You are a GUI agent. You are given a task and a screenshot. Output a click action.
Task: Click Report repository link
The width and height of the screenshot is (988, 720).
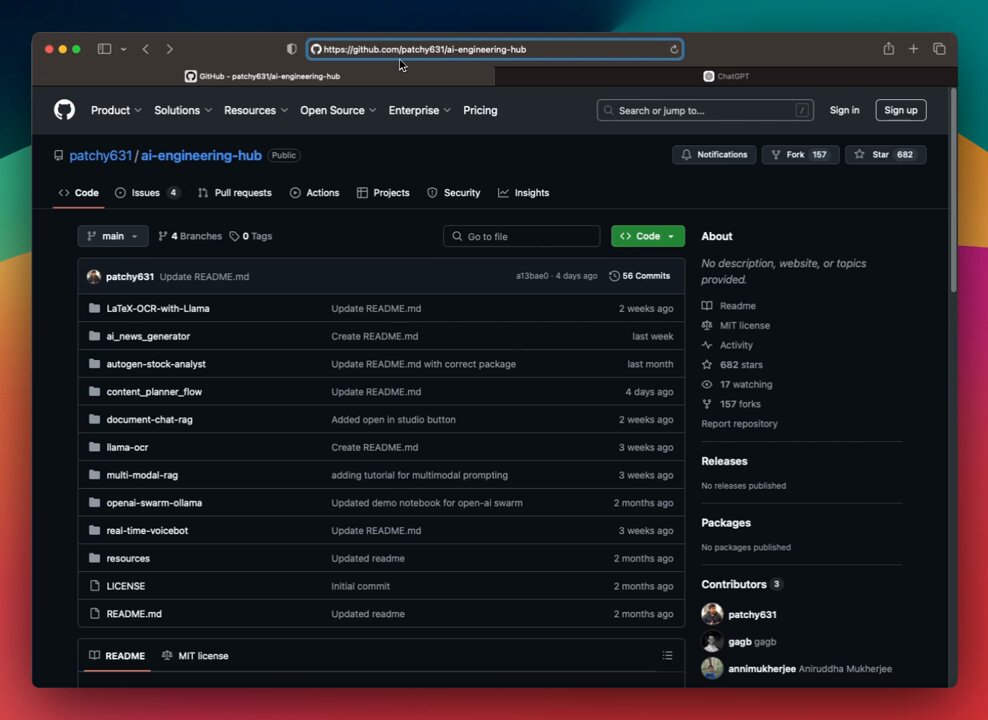coord(739,424)
